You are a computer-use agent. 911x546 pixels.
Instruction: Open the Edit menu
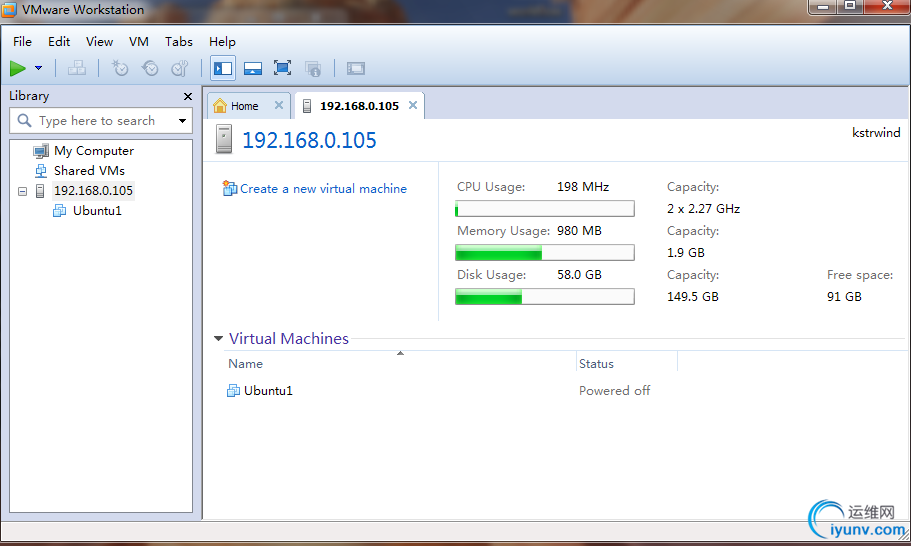[x=59, y=42]
